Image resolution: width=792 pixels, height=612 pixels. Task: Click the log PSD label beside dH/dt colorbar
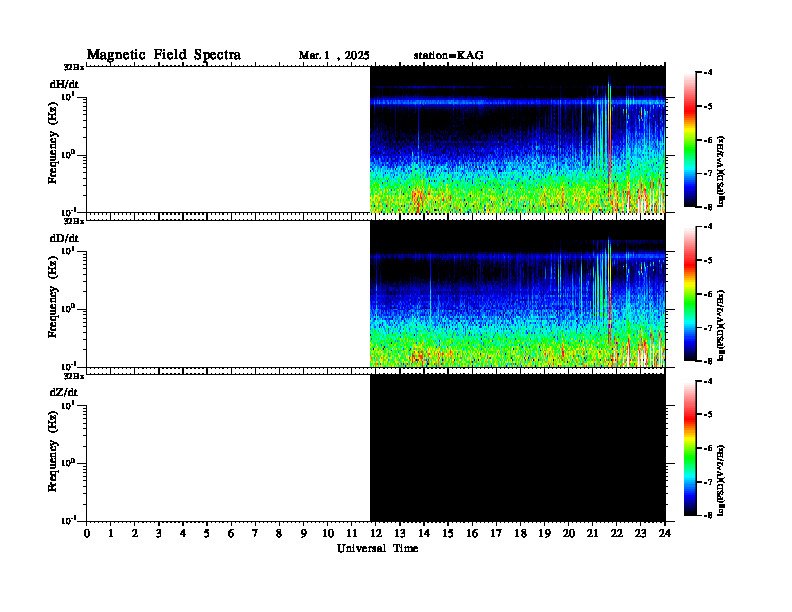pos(721,171)
